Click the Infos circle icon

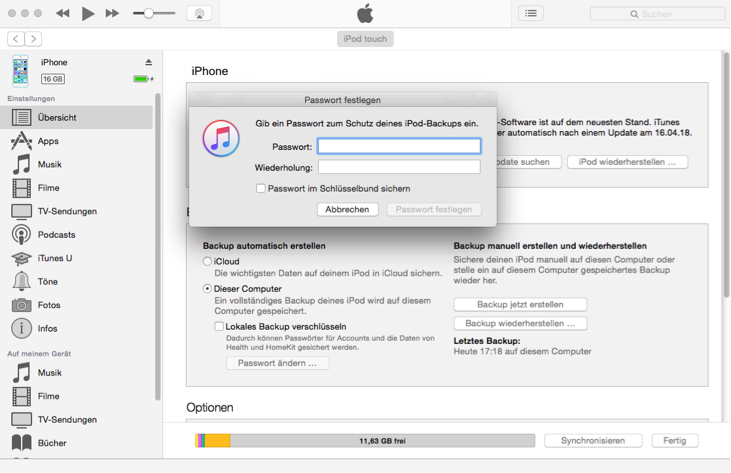click(x=21, y=329)
